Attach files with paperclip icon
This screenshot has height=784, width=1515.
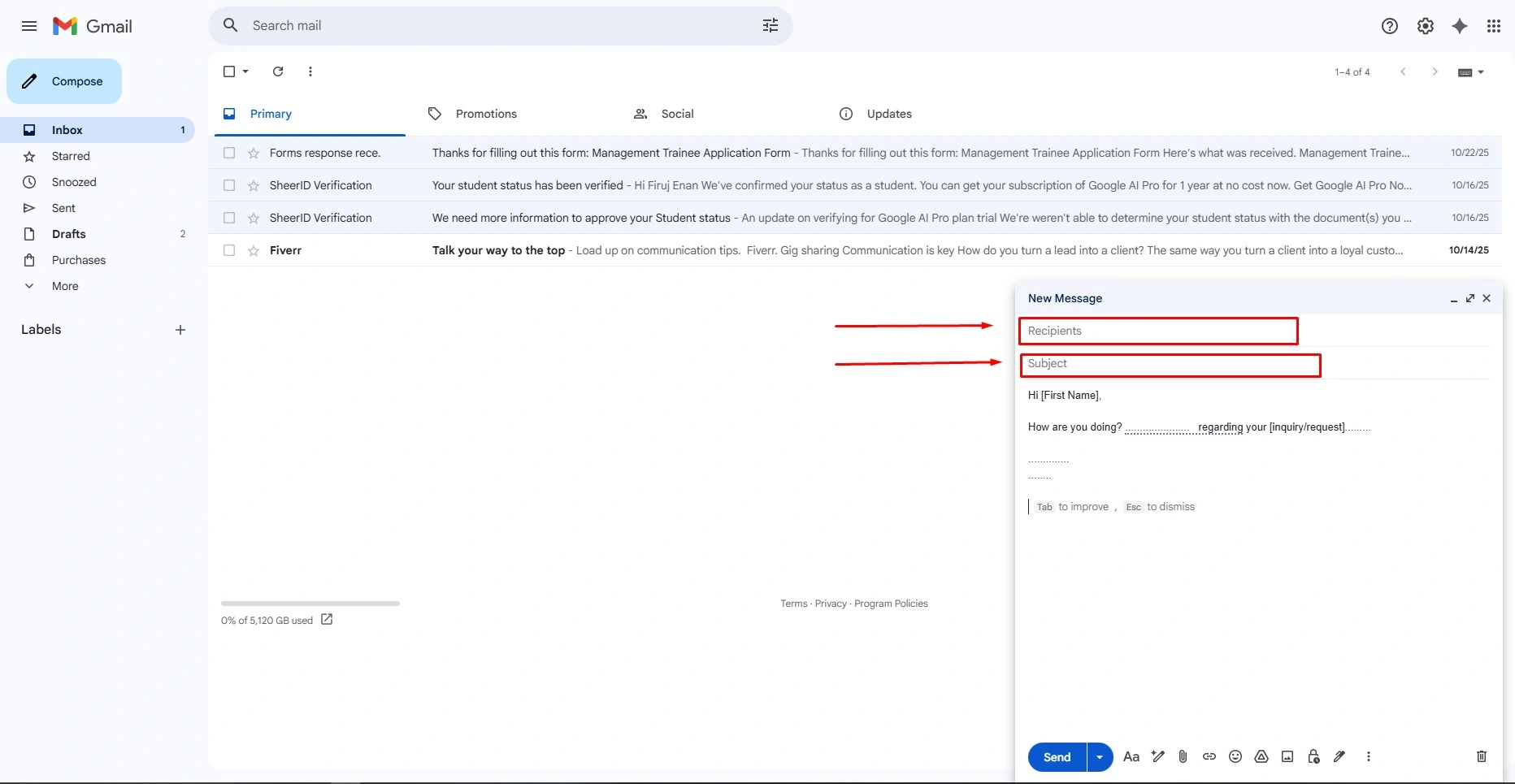click(x=1183, y=756)
